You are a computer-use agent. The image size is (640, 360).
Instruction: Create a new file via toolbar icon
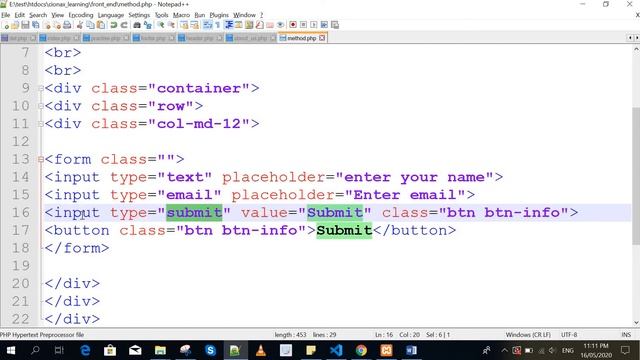click(x=5, y=25)
